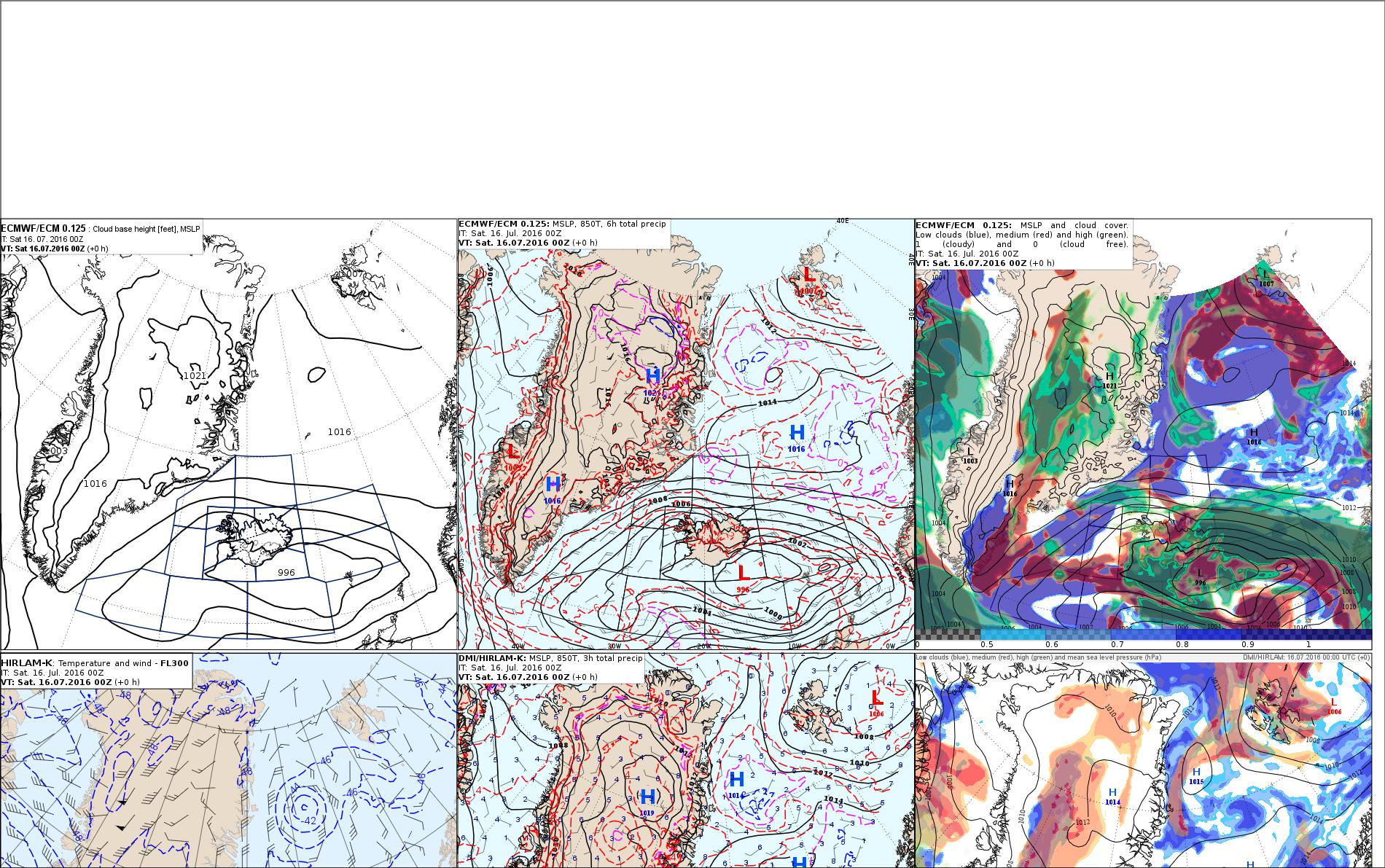Click the '0.9' tick on the cloud cover scale
The height and width of the screenshot is (868, 1385).
tap(1249, 644)
